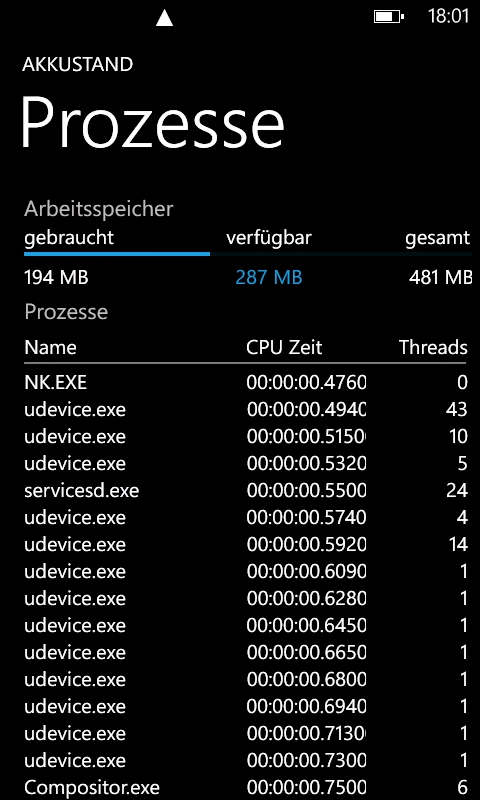
Task: Tap the 194 MB used value
Action: tap(56, 278)
